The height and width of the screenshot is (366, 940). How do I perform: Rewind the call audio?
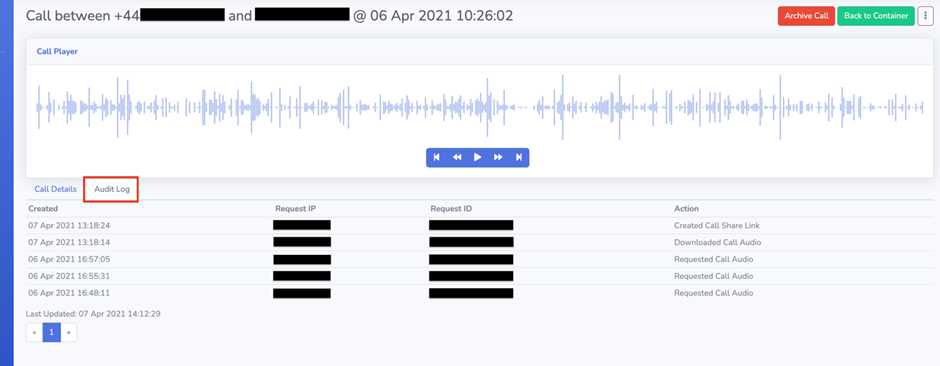[x=457, y=157]
